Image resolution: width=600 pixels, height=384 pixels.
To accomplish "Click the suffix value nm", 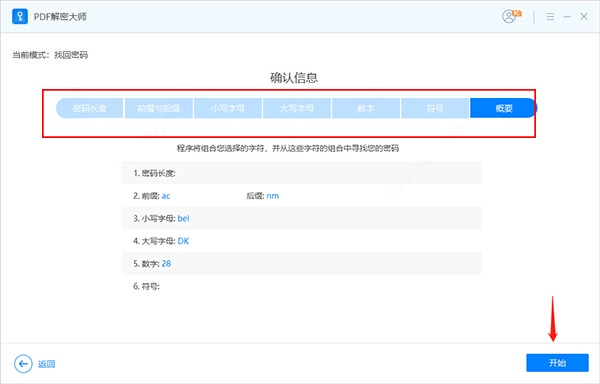I will 273,196.
